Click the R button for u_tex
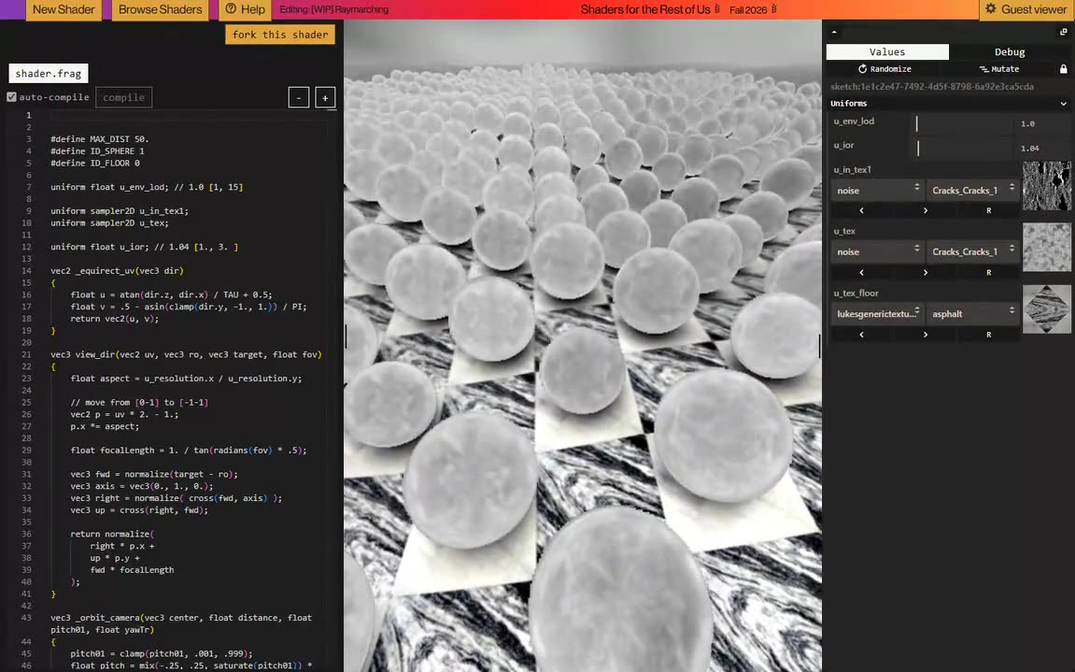This screenshot has height=672, width=1075. [988, 272]
